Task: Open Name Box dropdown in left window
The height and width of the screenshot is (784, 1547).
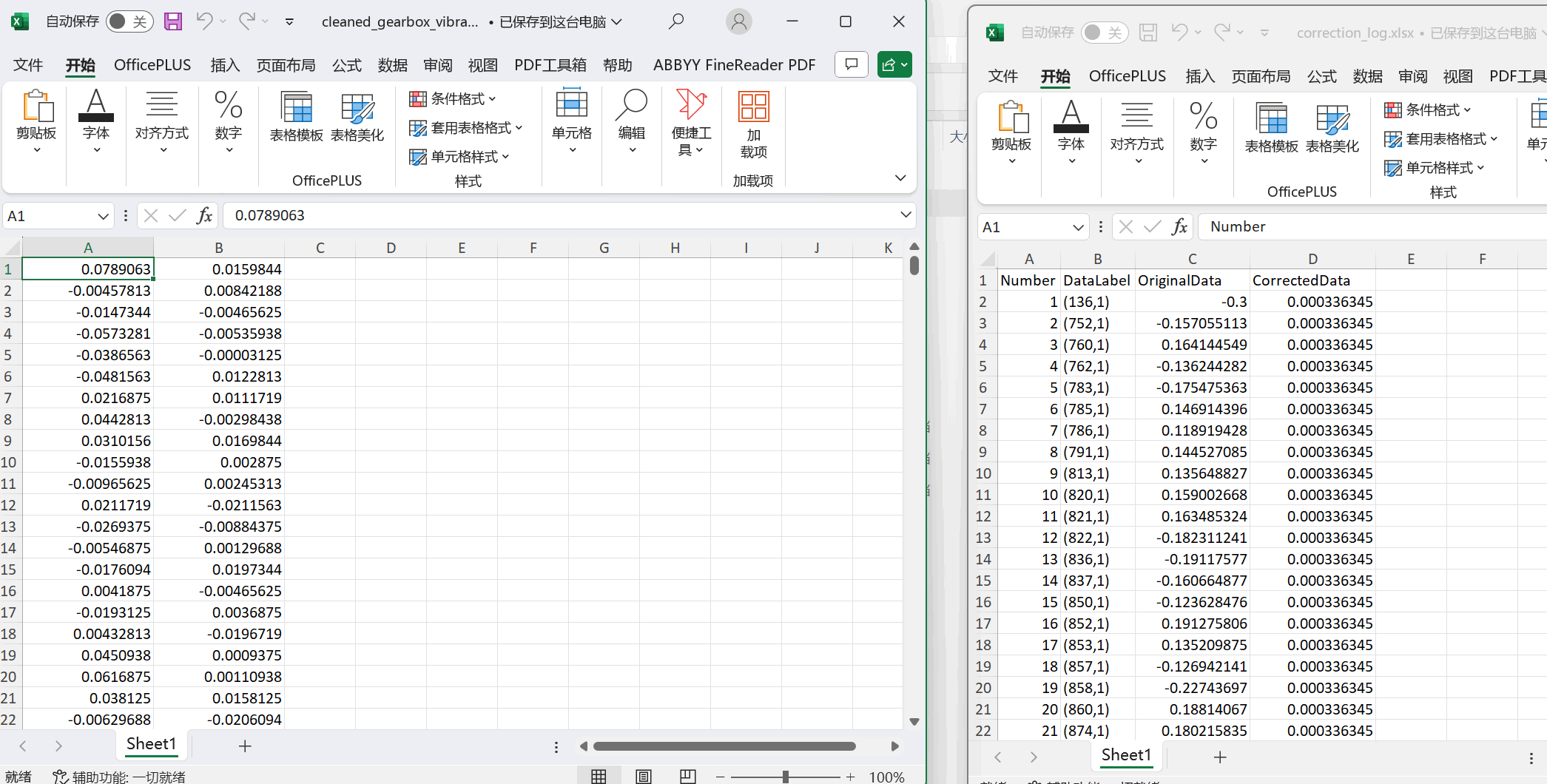Action: [103, 216]
